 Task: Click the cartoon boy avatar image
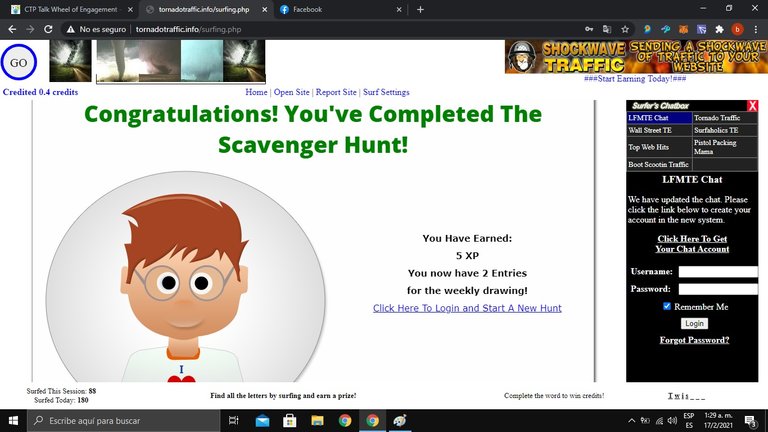[x=185, y=277]
